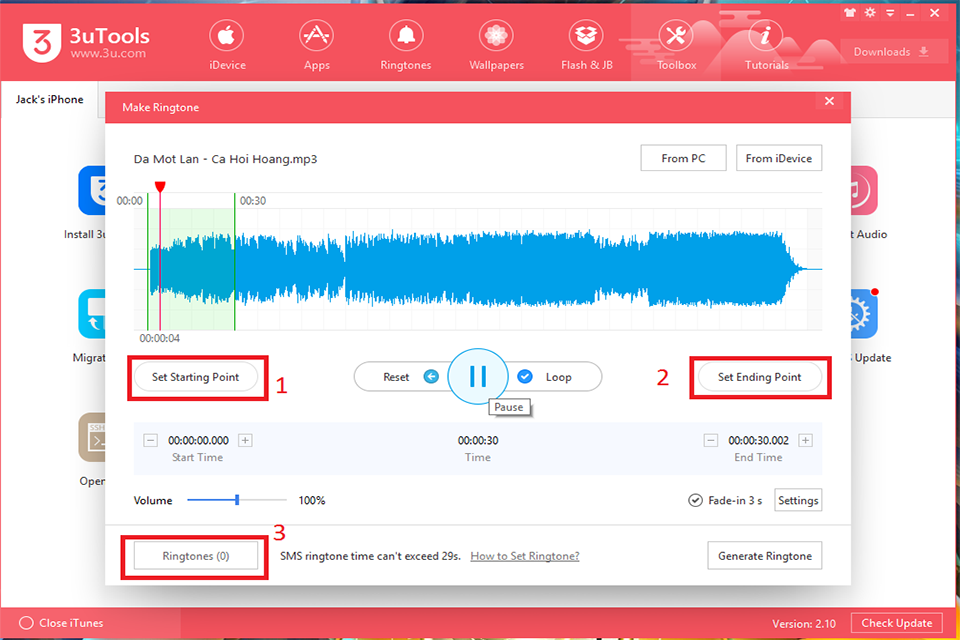Click the Start Time value field
The width and height of the screenshot is (960, 640).
(x=198, y=440)
